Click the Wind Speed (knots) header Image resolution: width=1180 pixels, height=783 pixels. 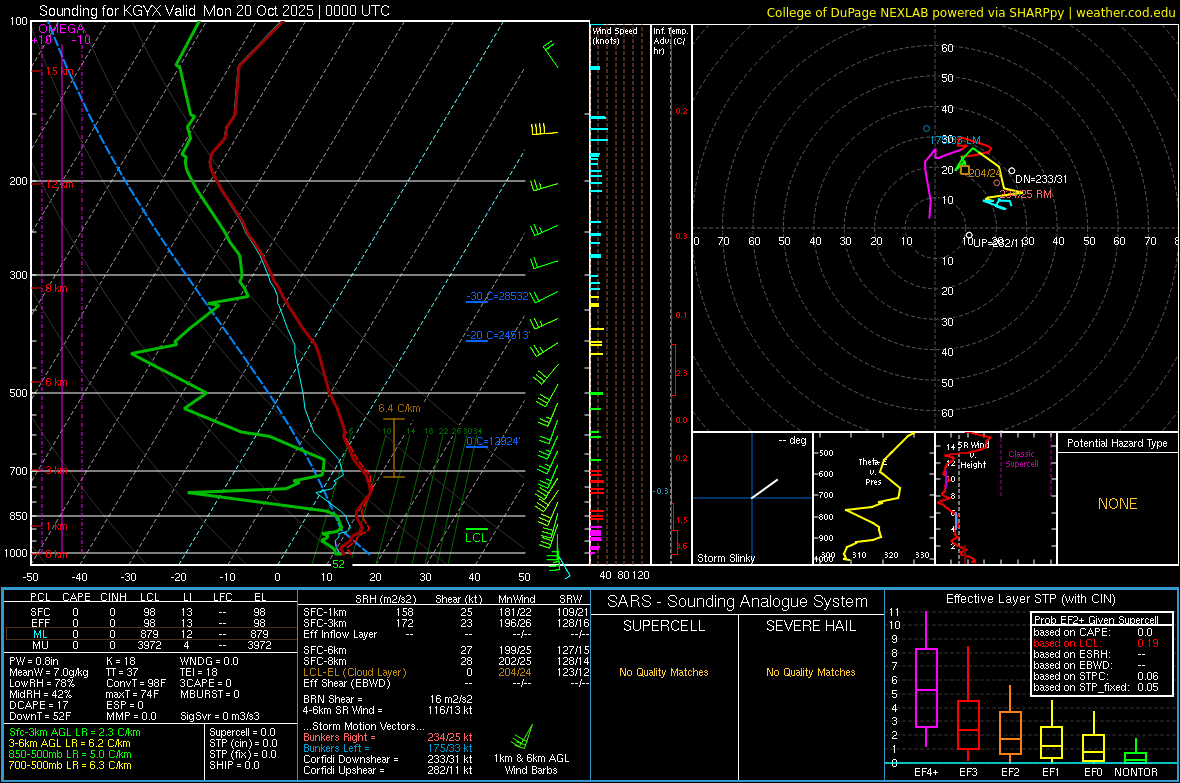pos(615,35)
